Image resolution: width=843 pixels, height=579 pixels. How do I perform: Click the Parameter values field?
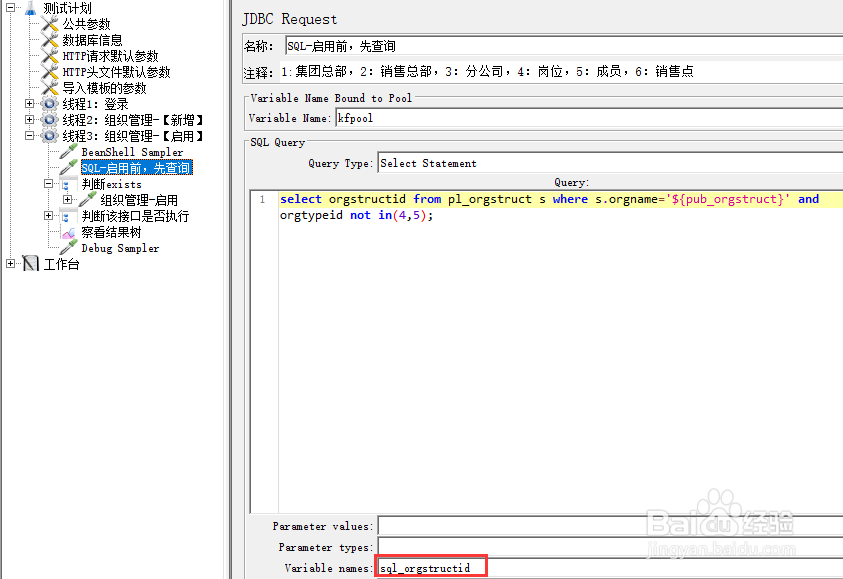[610, 526]
